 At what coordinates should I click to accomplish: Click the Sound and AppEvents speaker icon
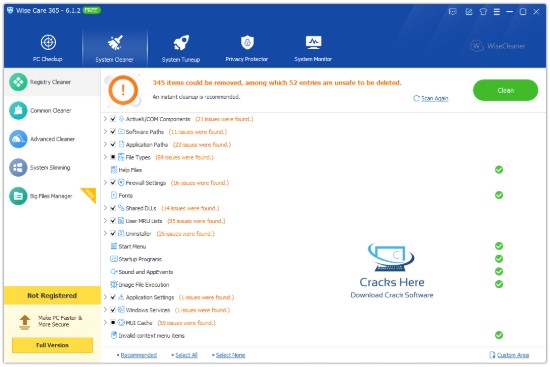click(x=114, y=272)
